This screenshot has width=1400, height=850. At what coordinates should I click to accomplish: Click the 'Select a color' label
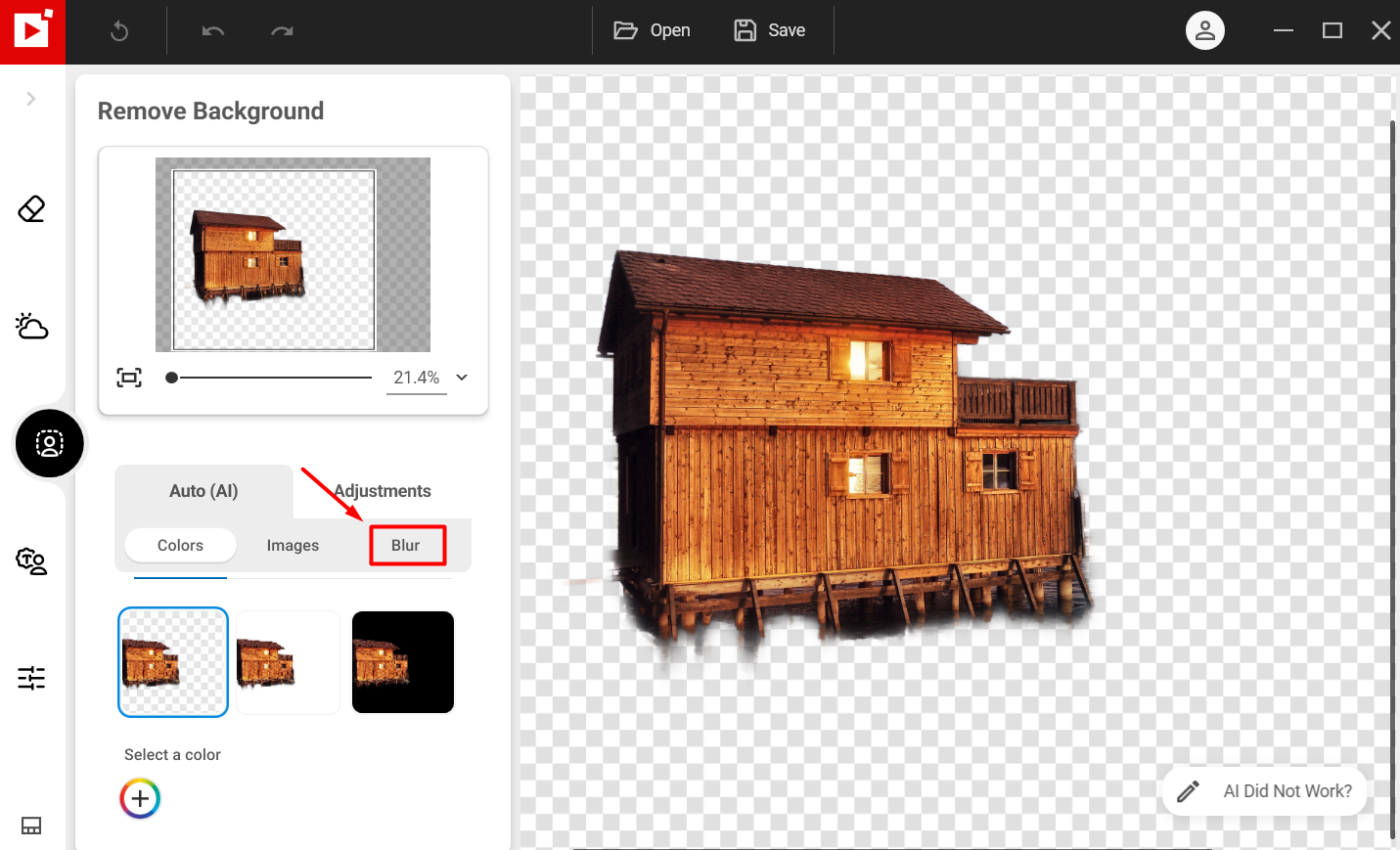[172, 755]
